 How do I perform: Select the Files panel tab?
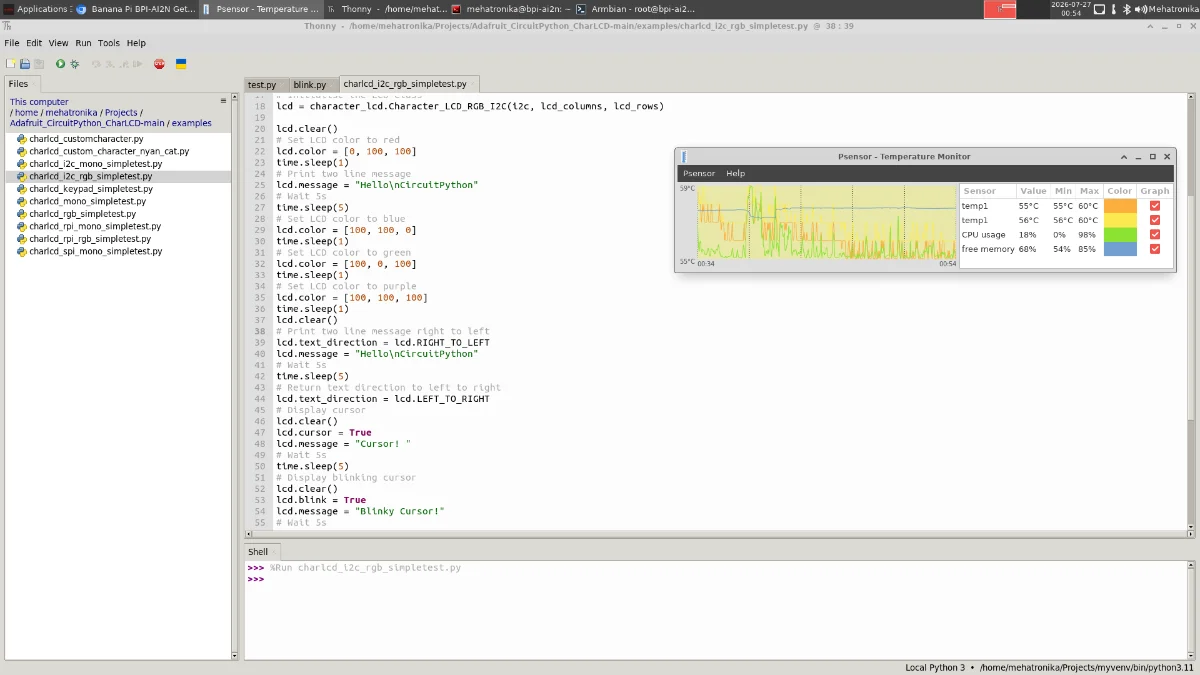click(x=20, y=84)
